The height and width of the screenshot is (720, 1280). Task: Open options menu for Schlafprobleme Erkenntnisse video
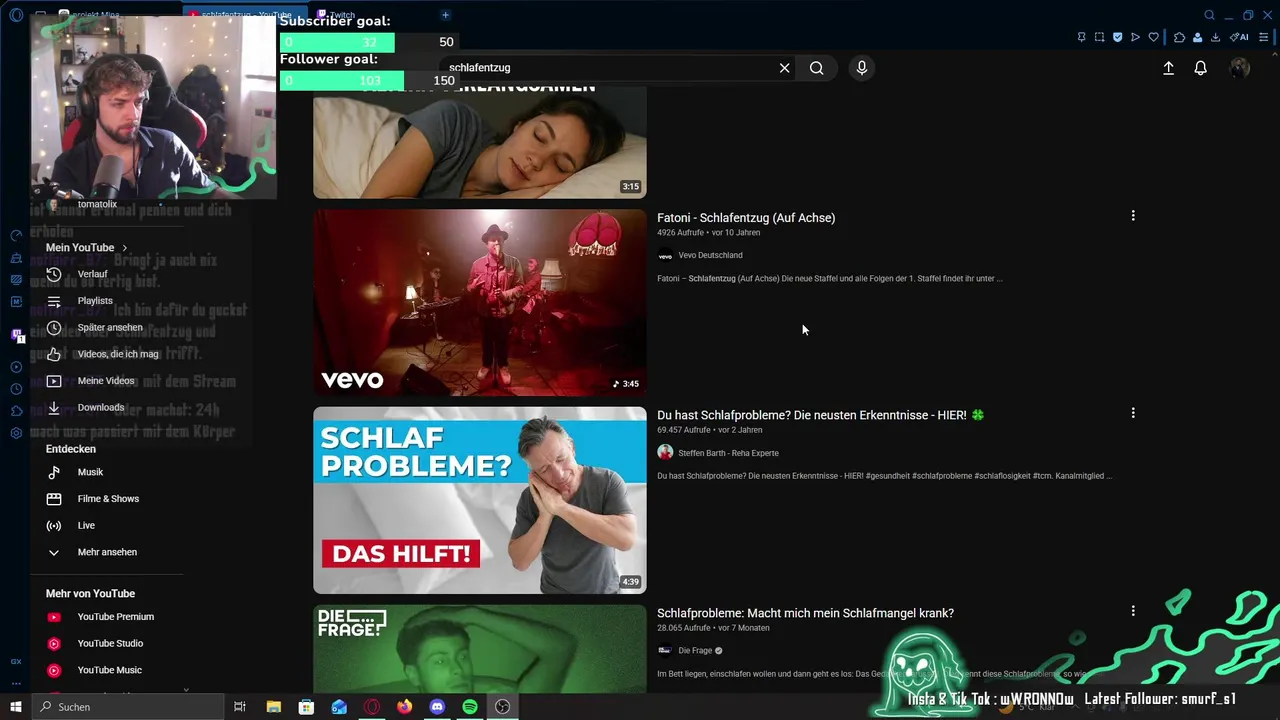[1133, 413]
